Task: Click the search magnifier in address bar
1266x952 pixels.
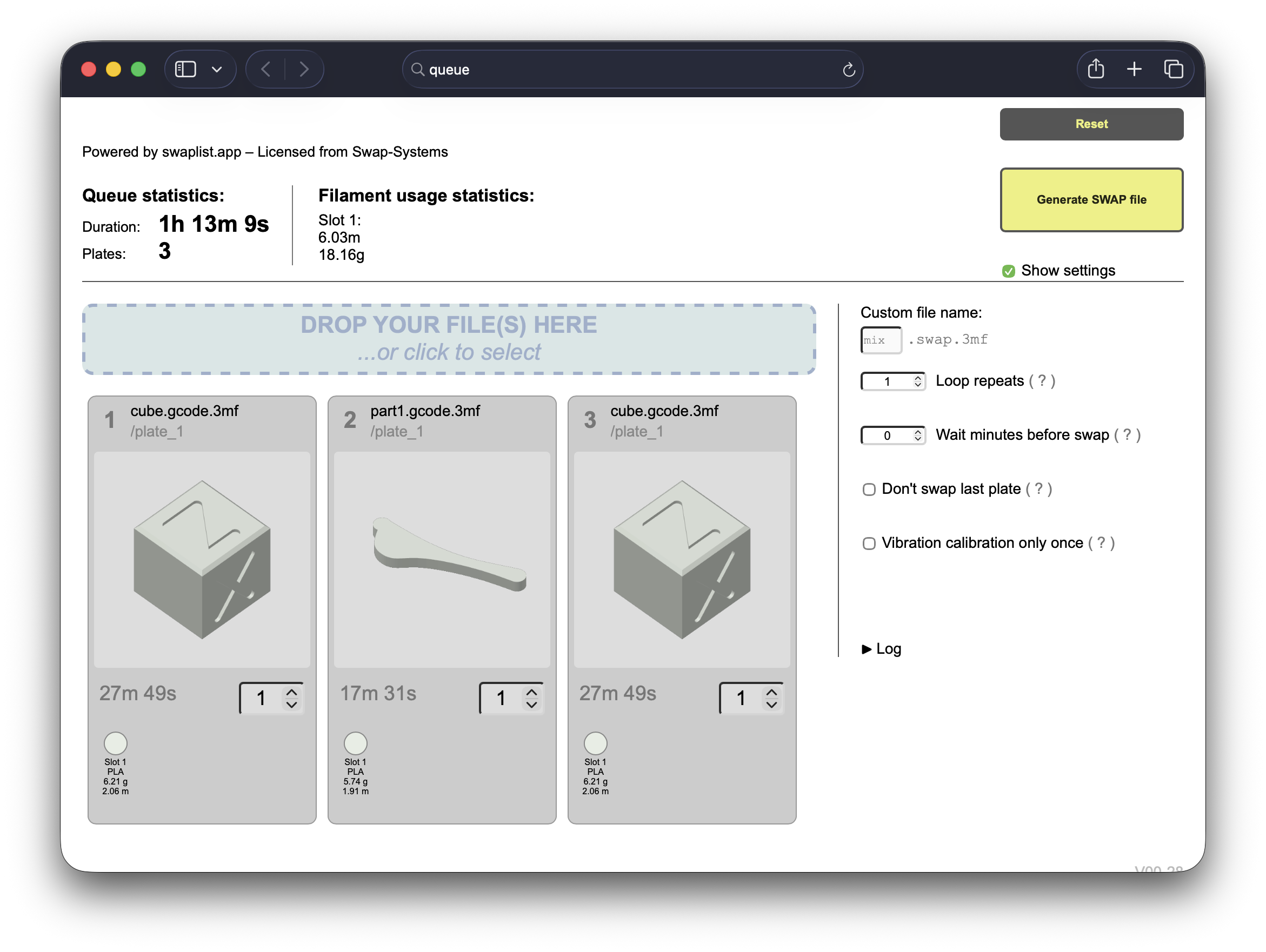Action: click(418, 69)
